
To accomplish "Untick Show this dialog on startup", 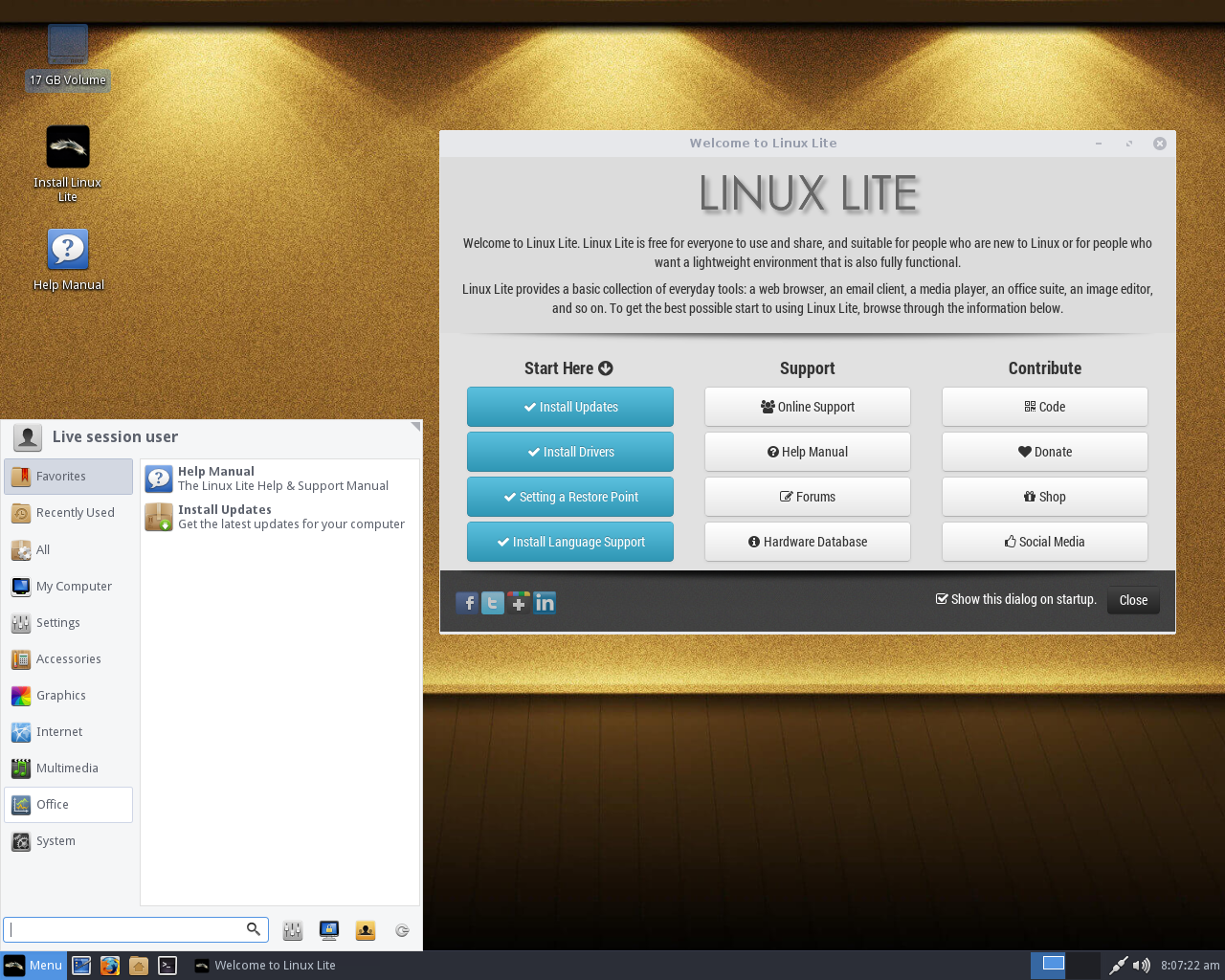I will 942,599.
